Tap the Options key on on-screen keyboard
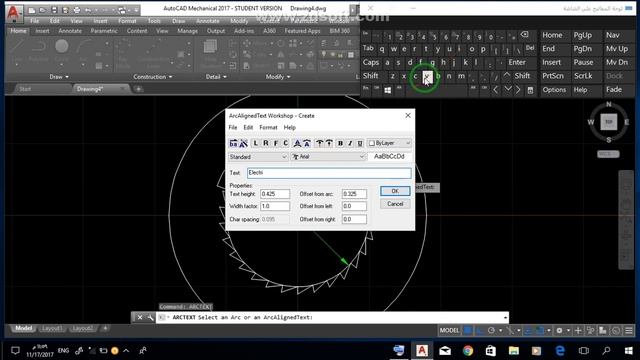The image size is (640, 360). click(554, 90)
